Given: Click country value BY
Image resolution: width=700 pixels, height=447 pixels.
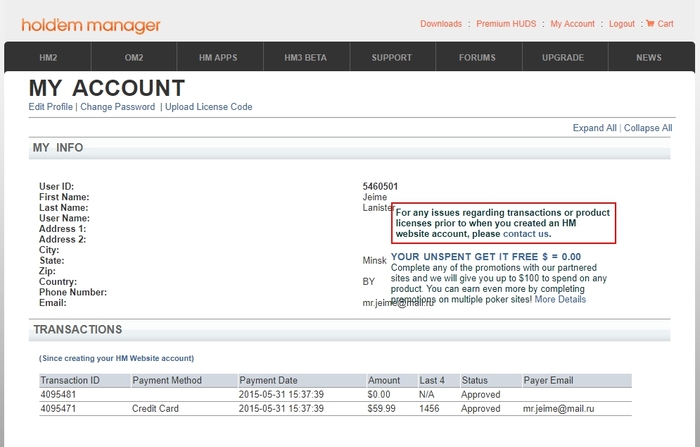Looking at the screenshot, I should [x=369, y=282].
